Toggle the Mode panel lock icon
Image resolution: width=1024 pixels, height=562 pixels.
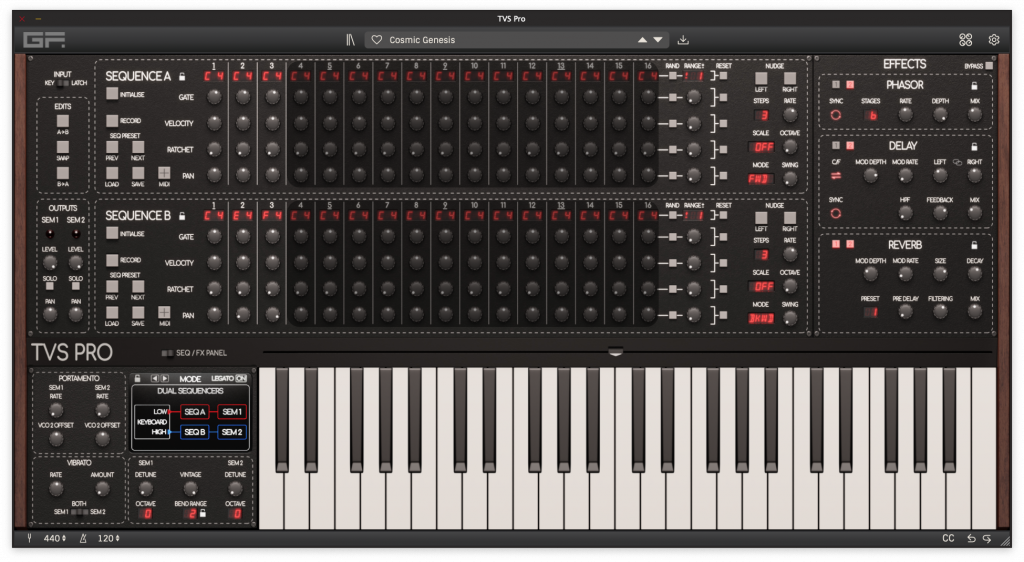coord(138,379)
